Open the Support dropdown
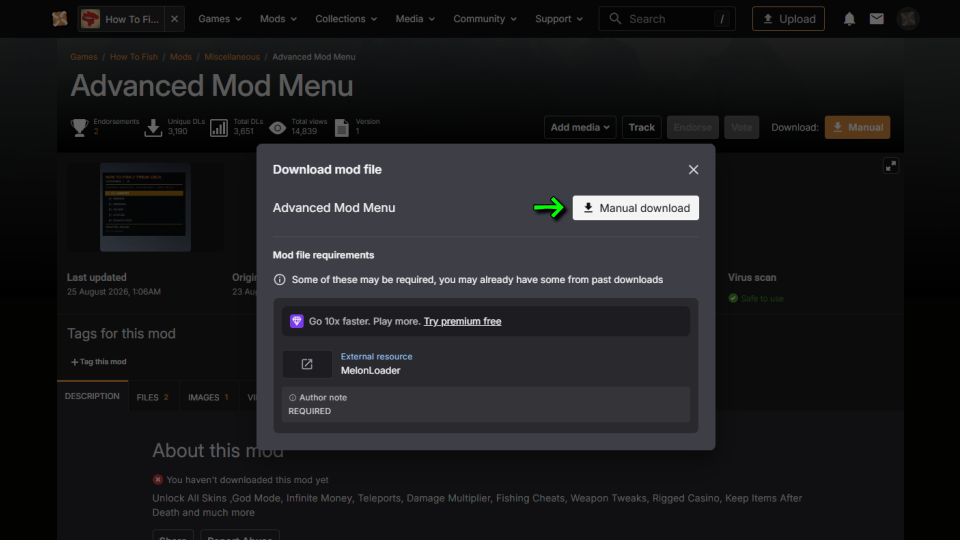 [x=558, y=19]
